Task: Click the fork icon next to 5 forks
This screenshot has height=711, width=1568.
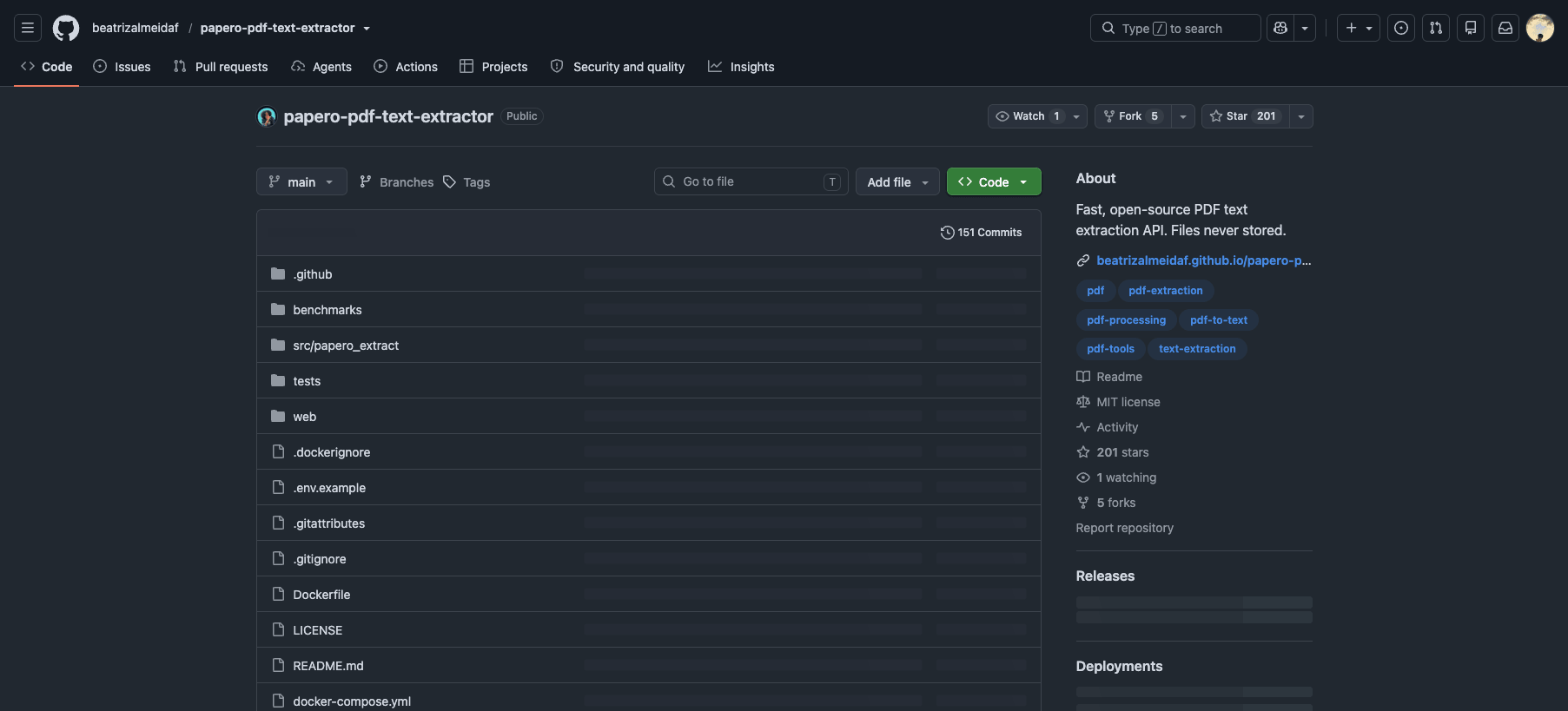Action: pyautogui.click(x=1083, y=503)
